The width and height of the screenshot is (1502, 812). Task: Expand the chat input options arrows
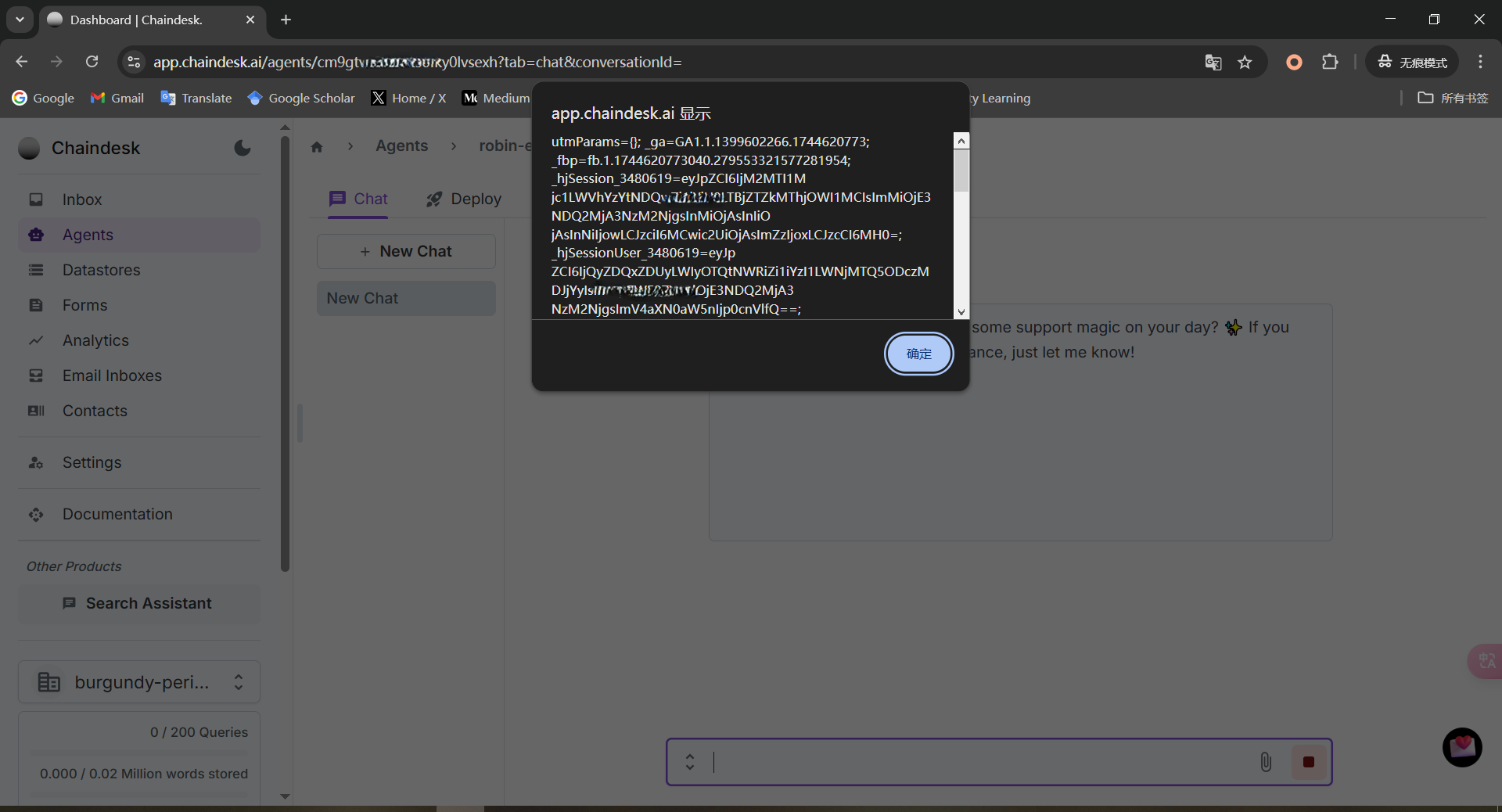pos(690,762)
